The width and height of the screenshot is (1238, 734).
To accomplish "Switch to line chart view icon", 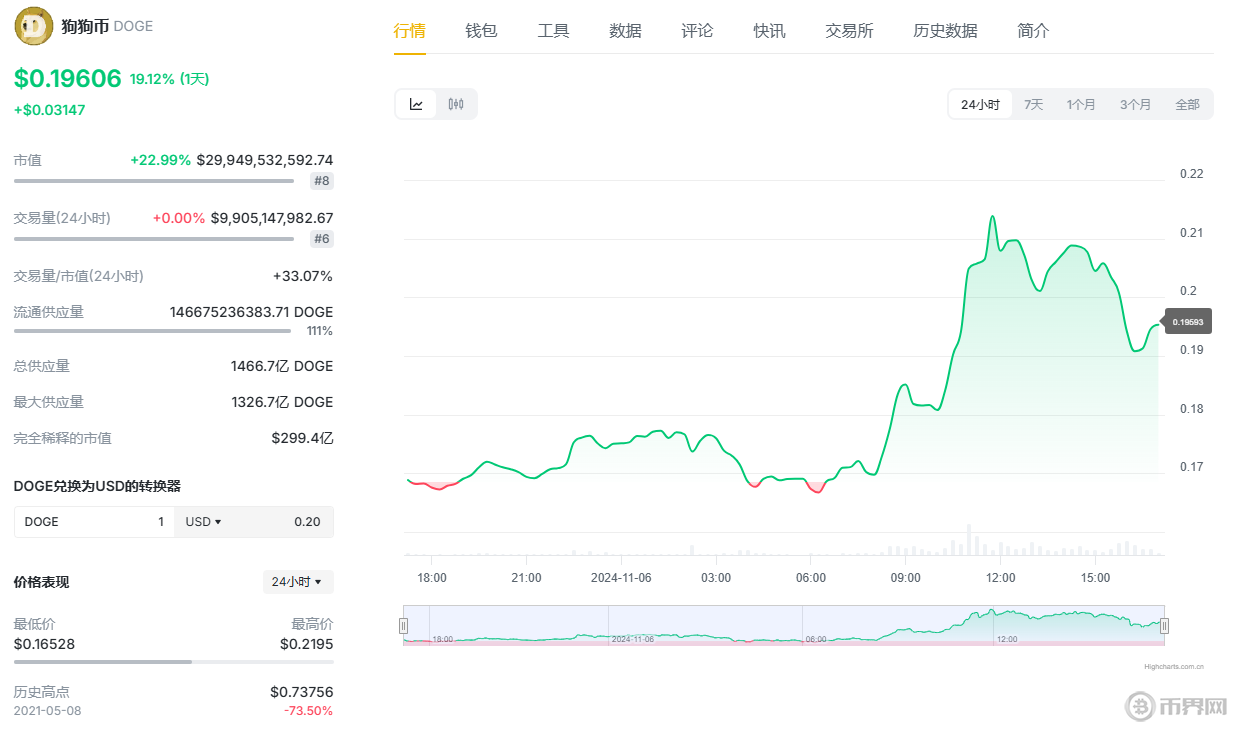I will [416, 104].
